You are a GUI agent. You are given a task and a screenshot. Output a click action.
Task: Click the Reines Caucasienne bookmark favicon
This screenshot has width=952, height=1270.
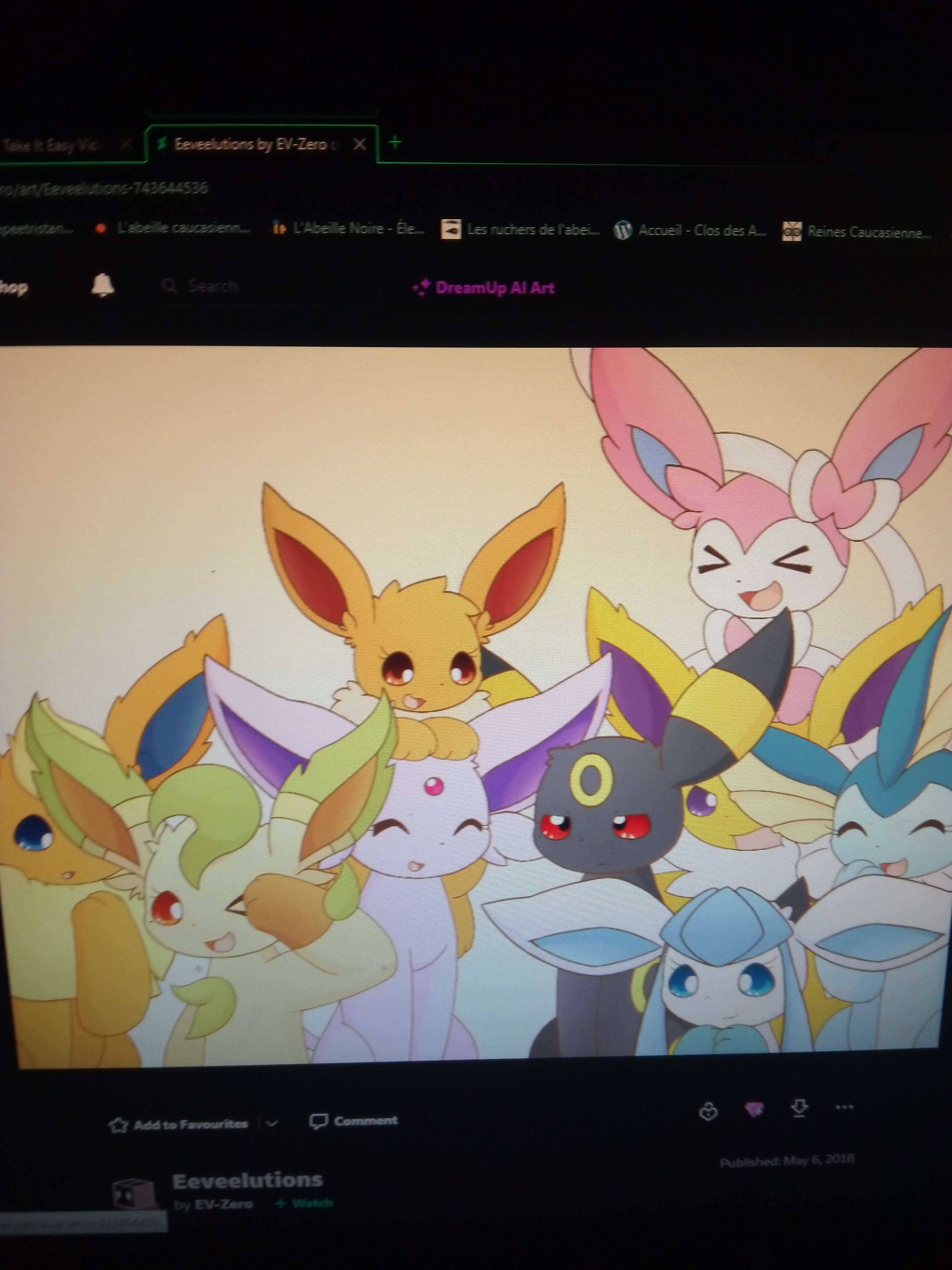click(x=791, y=232)
